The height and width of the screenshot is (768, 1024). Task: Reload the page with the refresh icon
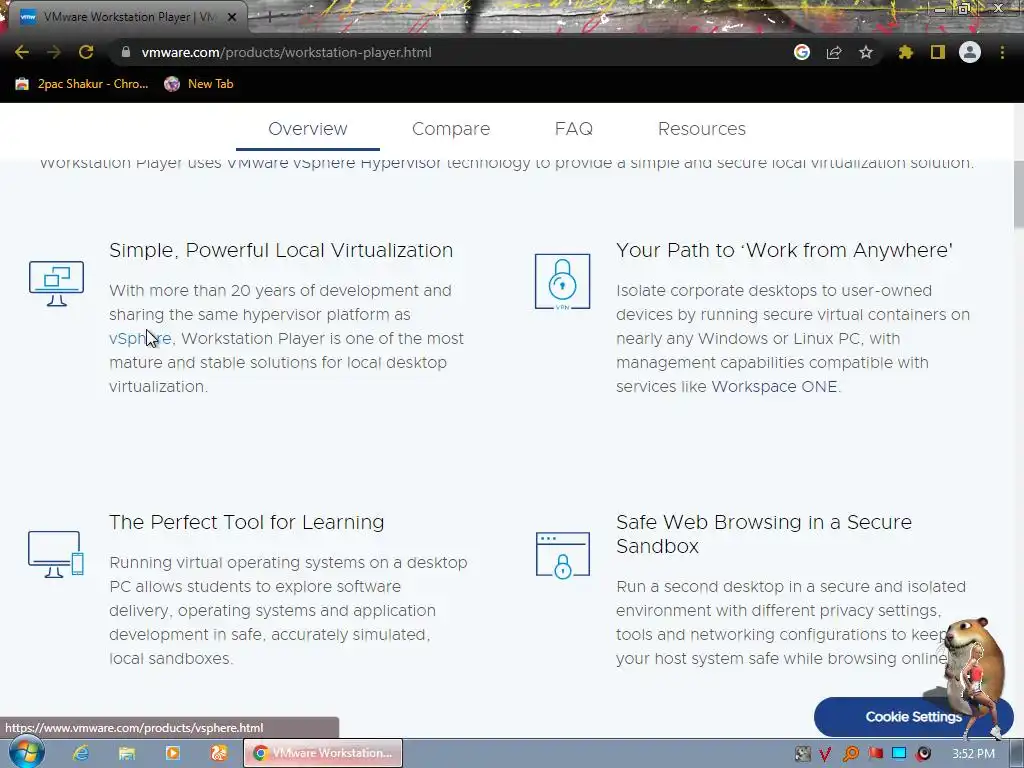click(x=86, y=52)
